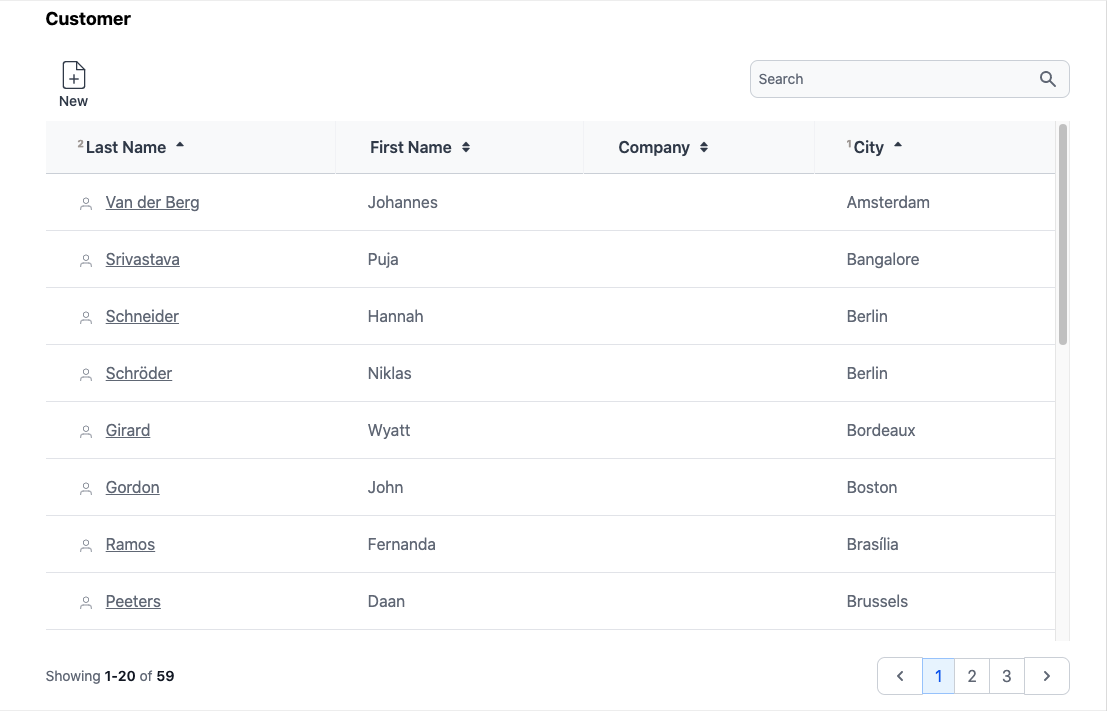Click the person icon beside Ramos
Image resolution: width=1107 pixels, height=711 pixels.
(x=86, y=546)
